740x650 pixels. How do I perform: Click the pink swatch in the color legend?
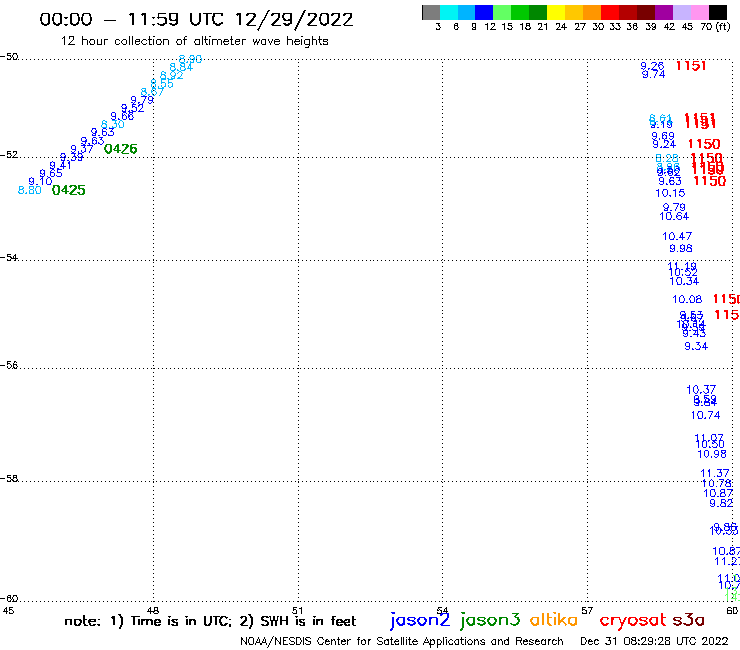699,12
